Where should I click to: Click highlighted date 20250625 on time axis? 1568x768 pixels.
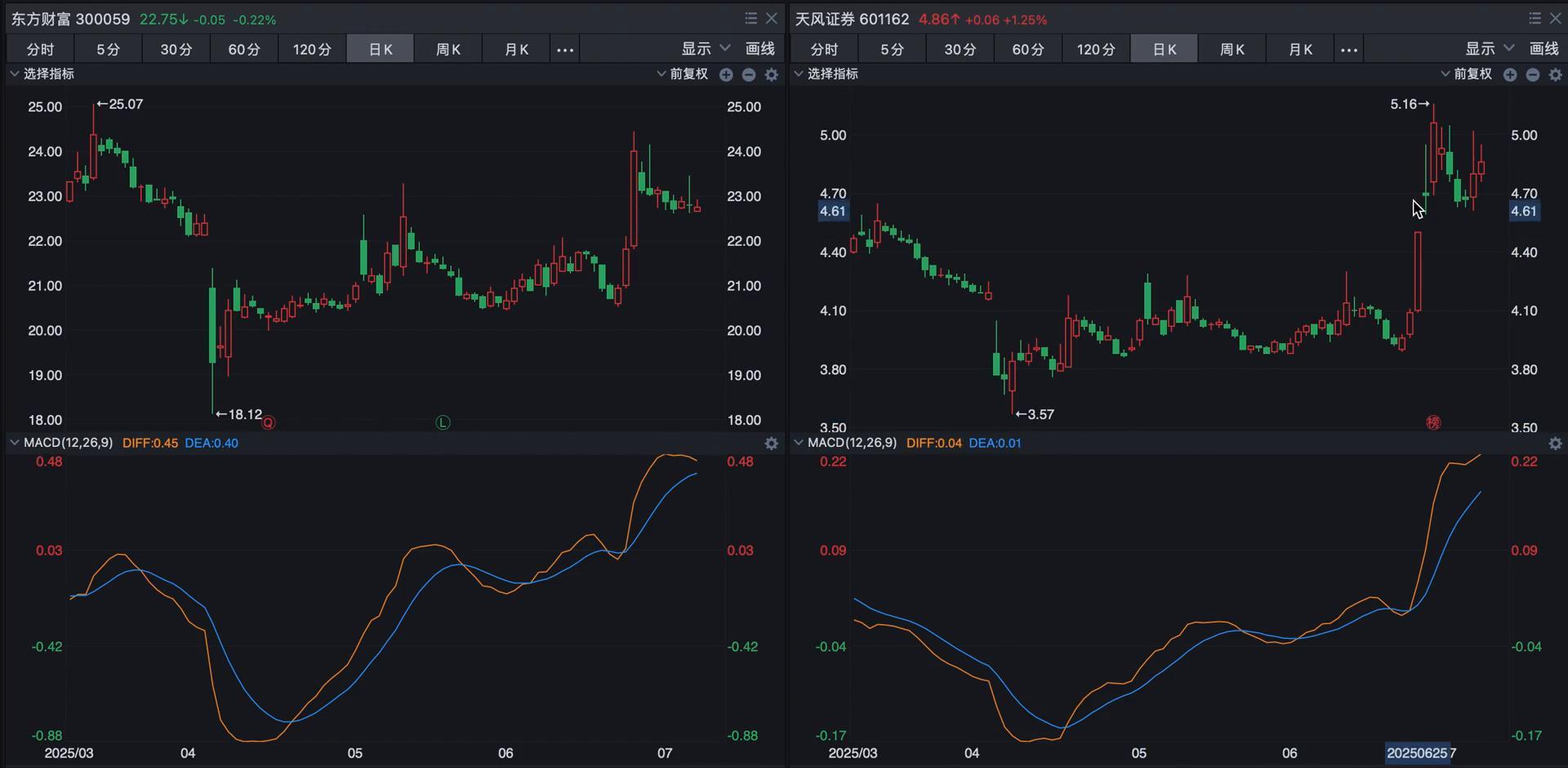[x=1417, y=753]
